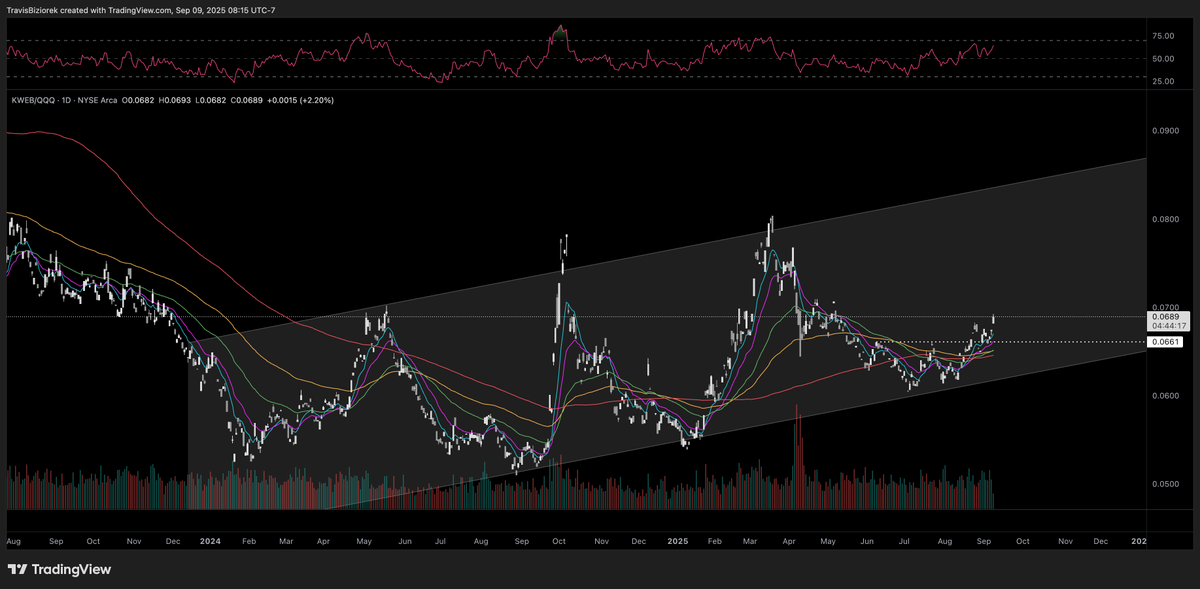The image size is (1200, 589).
Task: Click the 2025 year label on time axis
Action: pyautogui.click(x=677, y=540)
